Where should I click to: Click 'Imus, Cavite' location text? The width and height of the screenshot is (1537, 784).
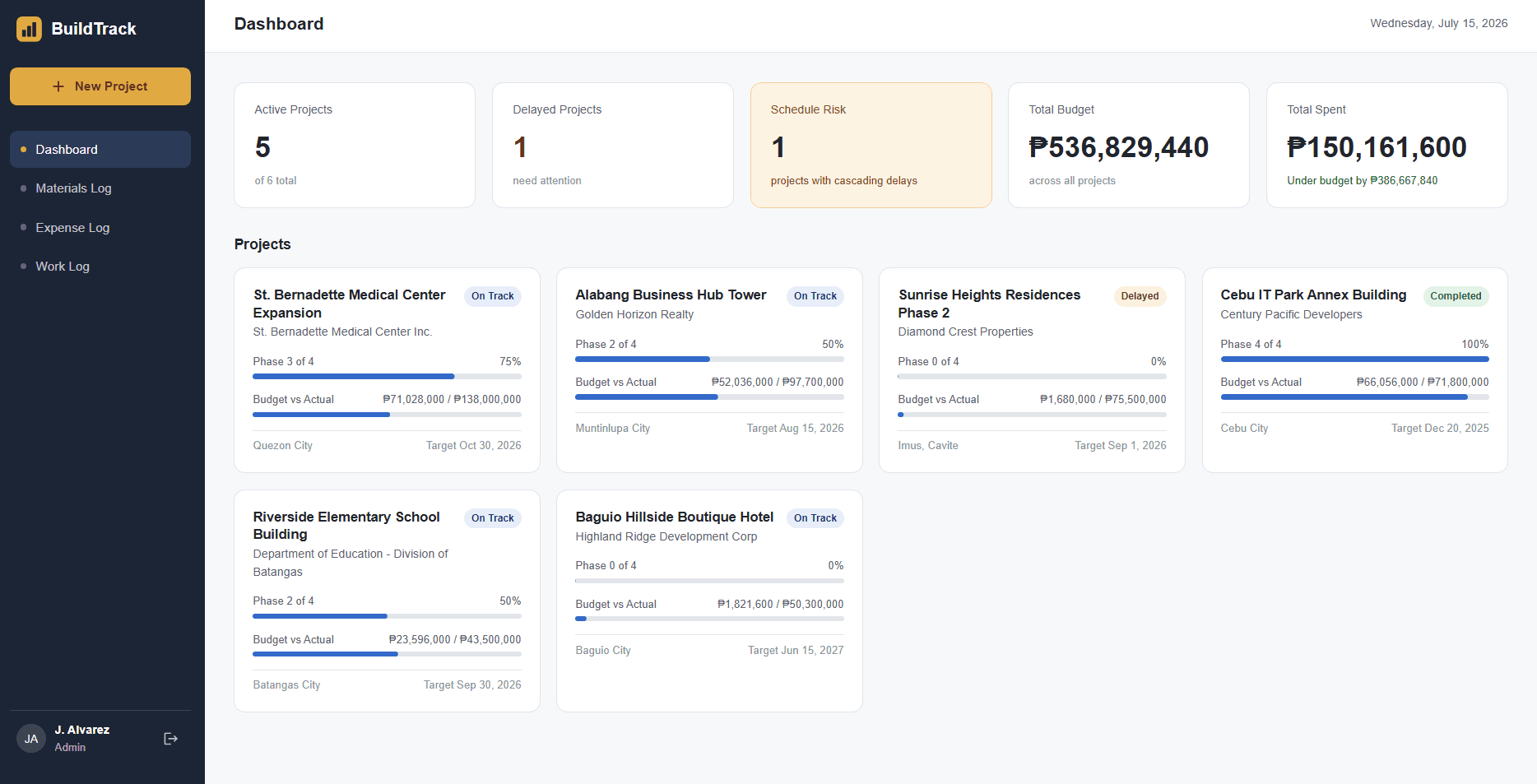click(x=928, y=446)
